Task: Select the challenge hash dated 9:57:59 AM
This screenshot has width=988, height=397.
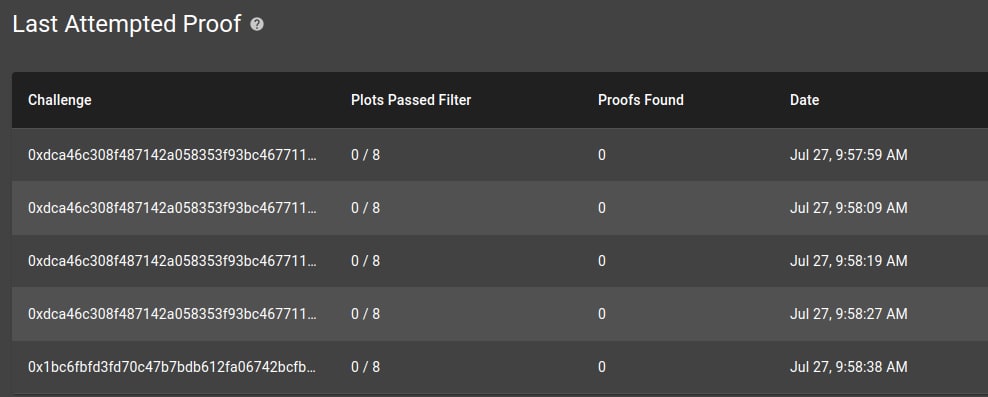Action: point(172,155)
